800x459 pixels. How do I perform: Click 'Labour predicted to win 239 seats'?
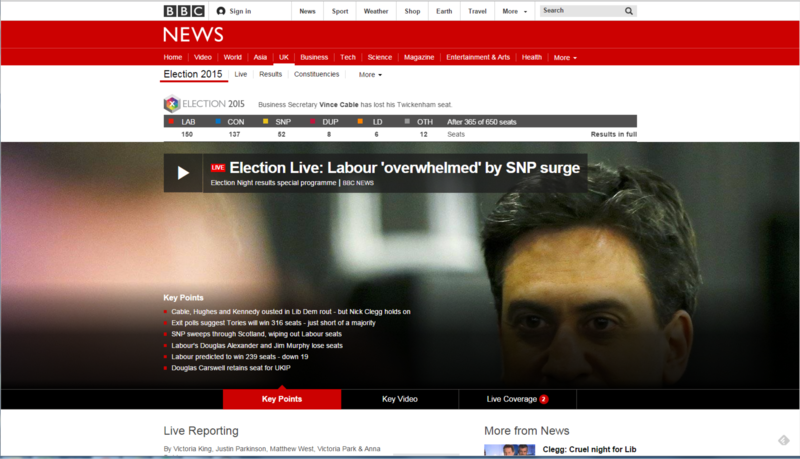[240, 356]
